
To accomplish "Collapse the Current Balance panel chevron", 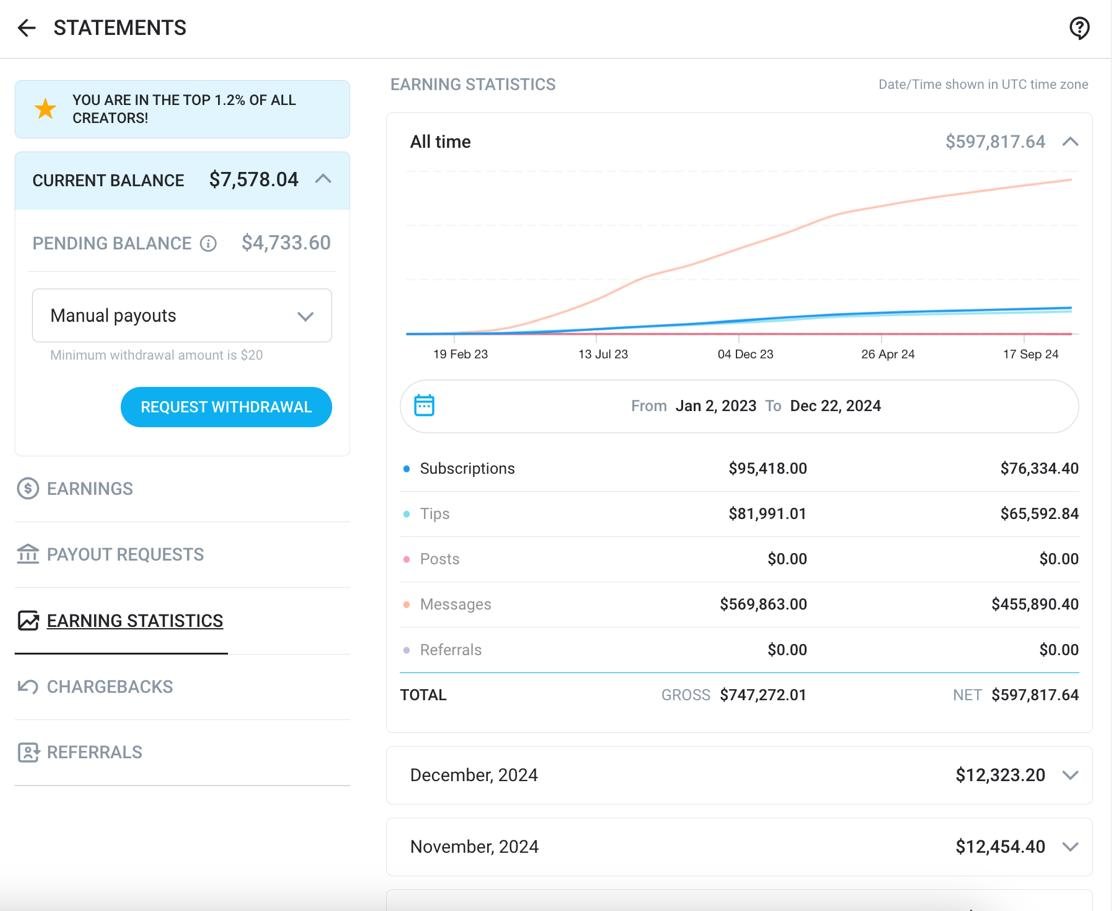I will (x=323, y=178).
